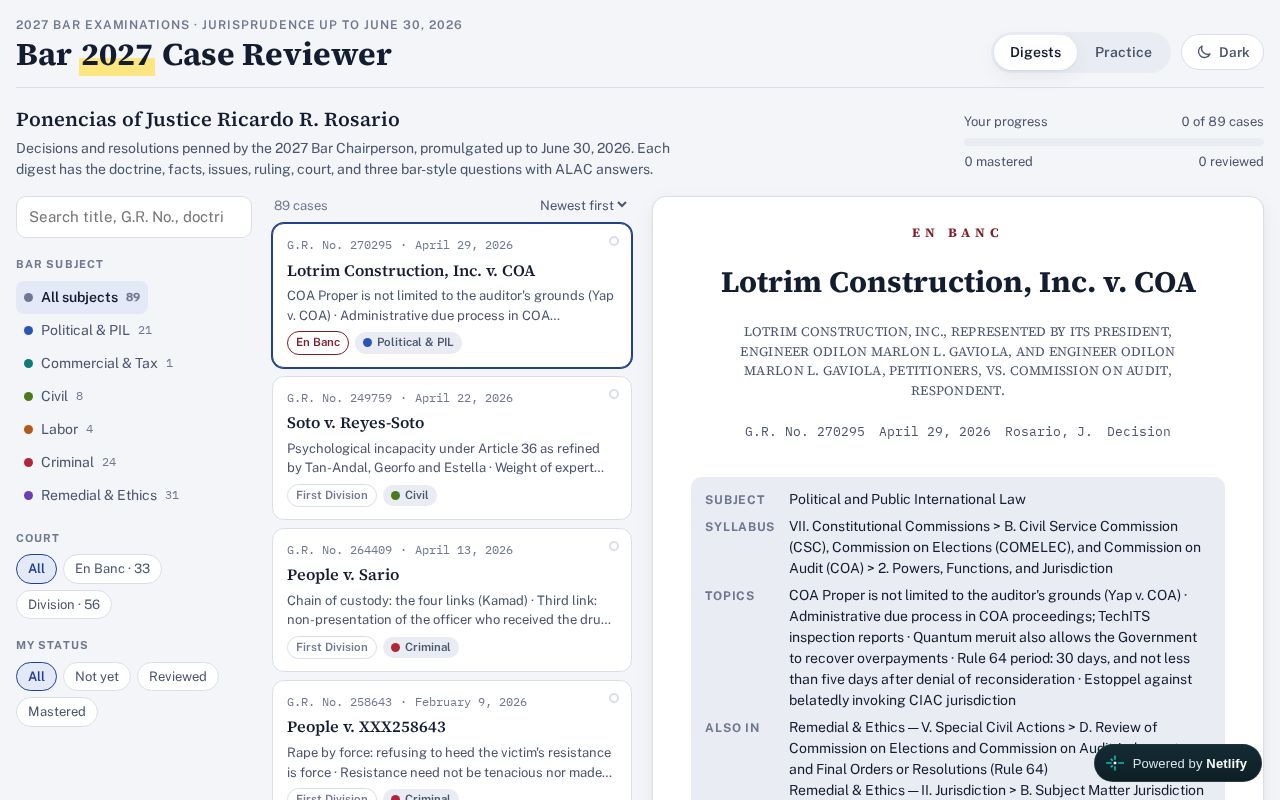Filter by Civil subject
The image size is (1280, 800).
point(53,396)
